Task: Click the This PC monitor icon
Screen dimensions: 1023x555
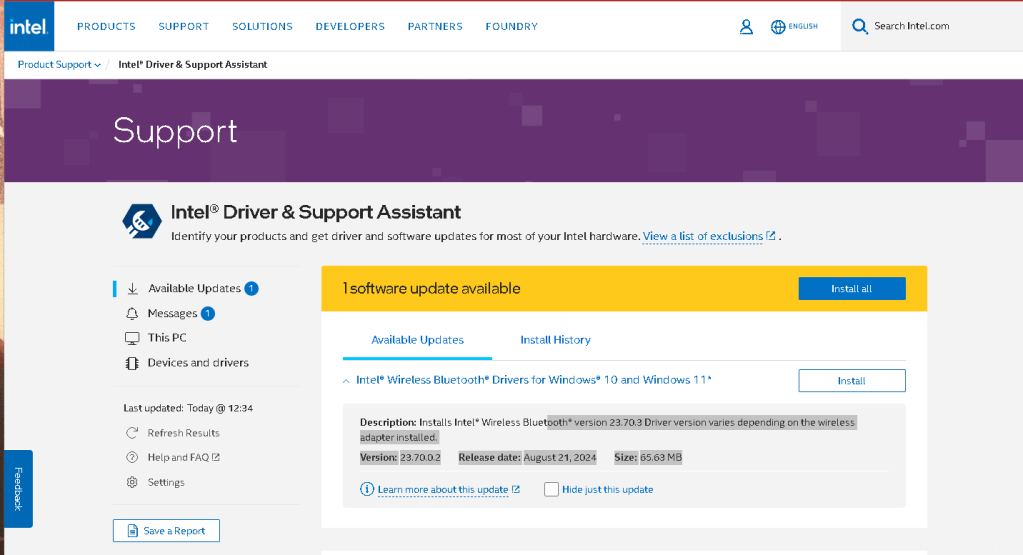Action: [x=132, y=338]
